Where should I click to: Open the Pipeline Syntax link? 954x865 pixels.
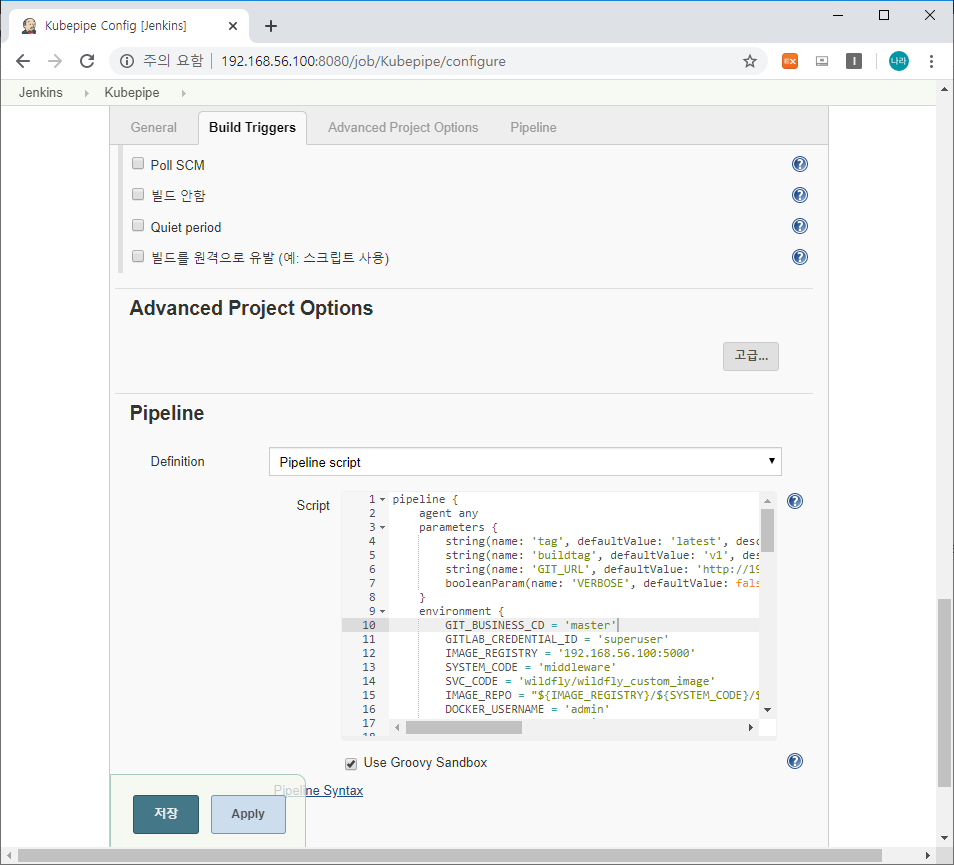tap(318, 791)
